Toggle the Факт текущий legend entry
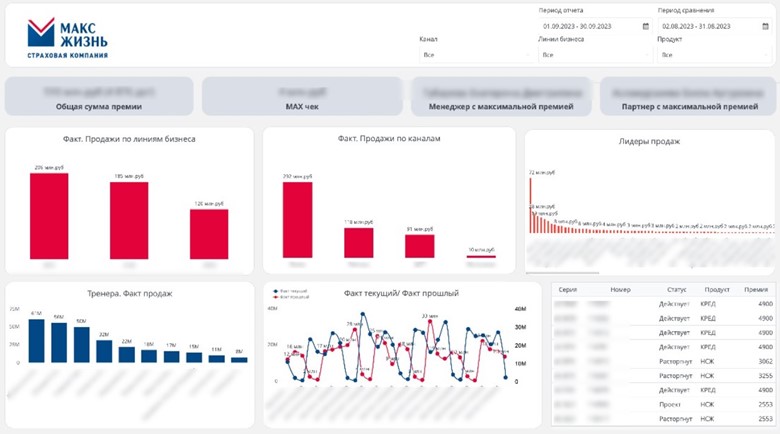The height and width of the screenshot is (434, 780). [290, 291]
